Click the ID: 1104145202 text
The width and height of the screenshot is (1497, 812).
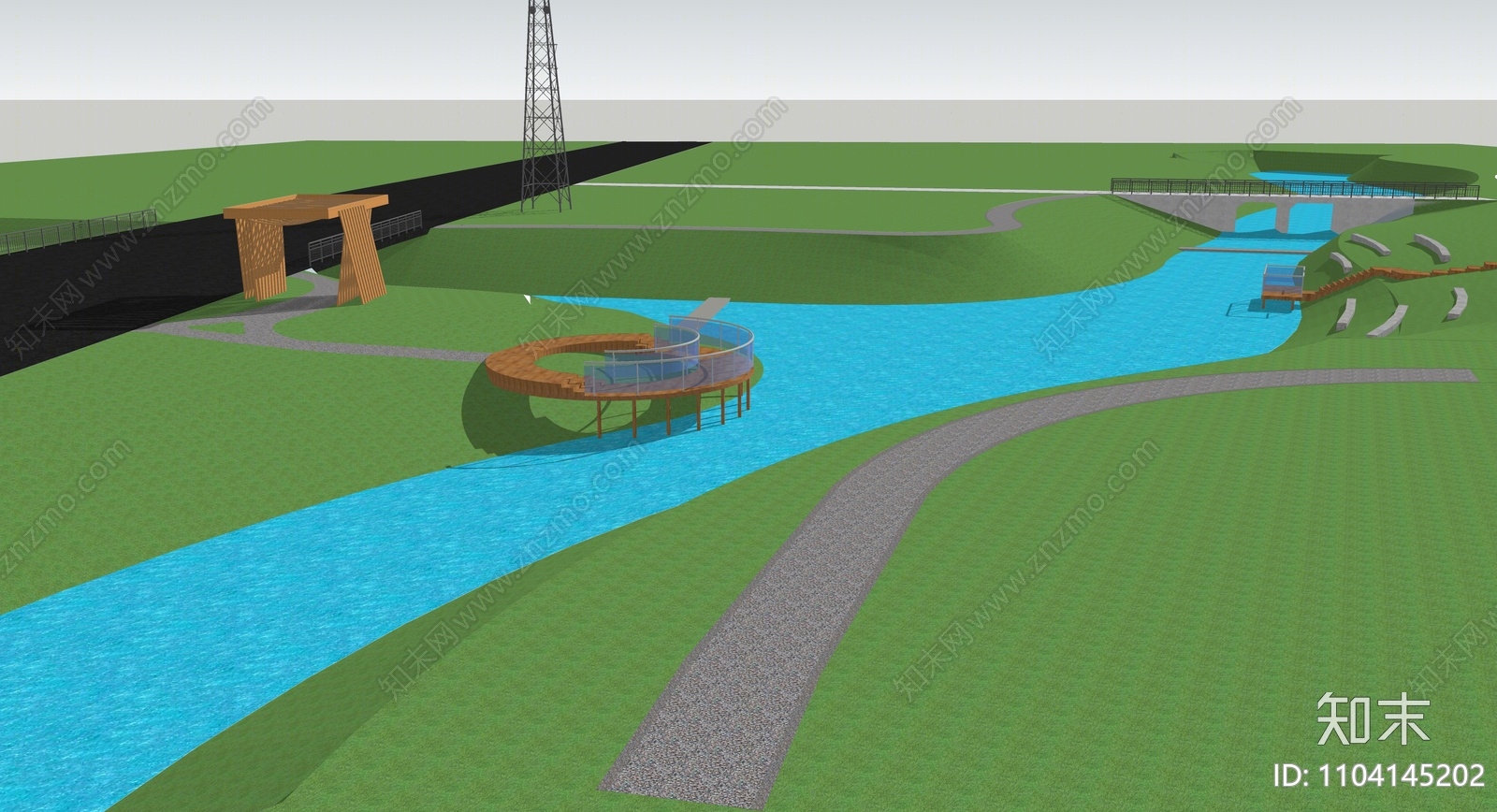[x=1380, y=776]
